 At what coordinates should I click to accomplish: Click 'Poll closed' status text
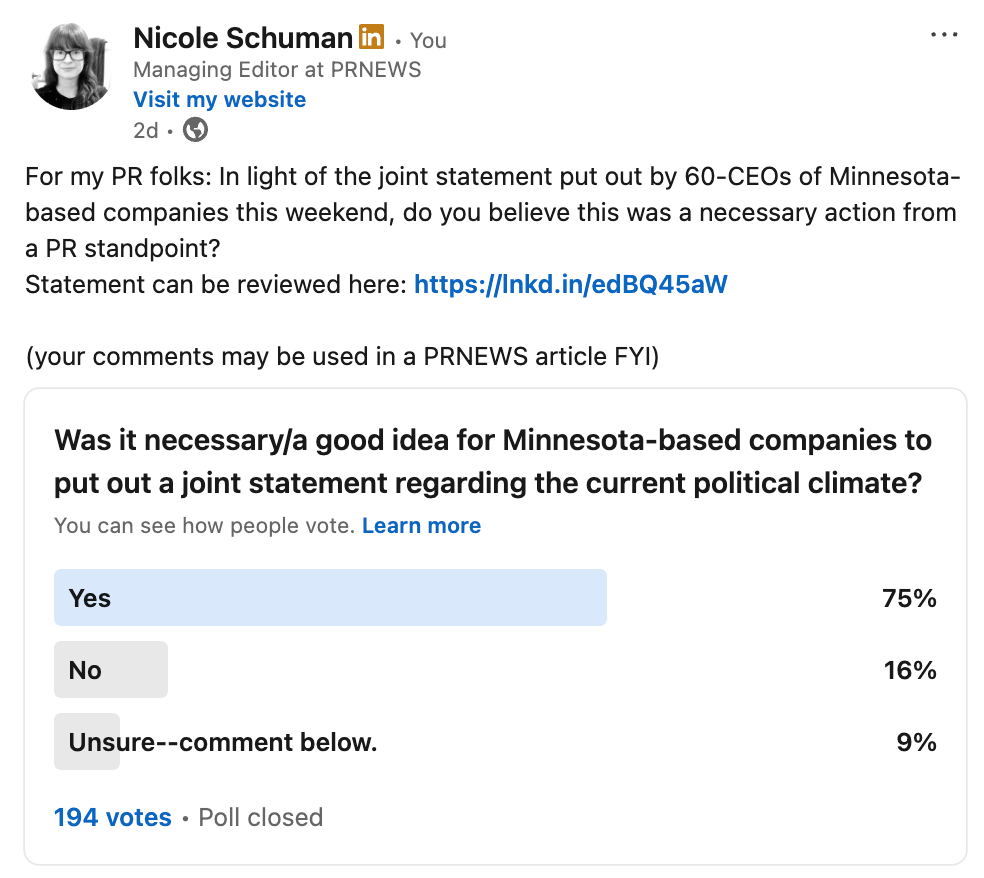click(260, 817)
